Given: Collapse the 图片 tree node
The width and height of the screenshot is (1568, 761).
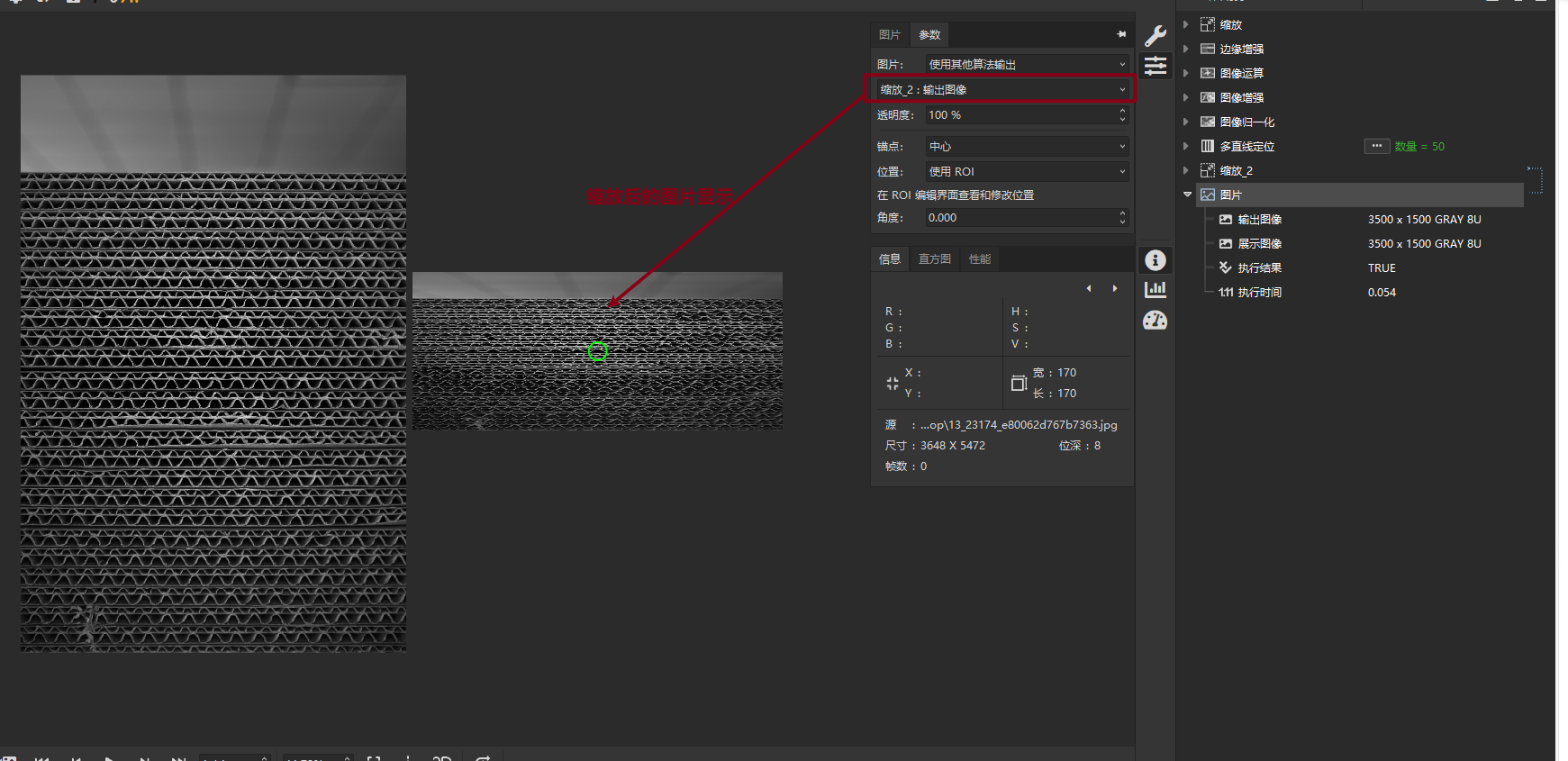Looking at the screenshot, I should pos(1187,195).
